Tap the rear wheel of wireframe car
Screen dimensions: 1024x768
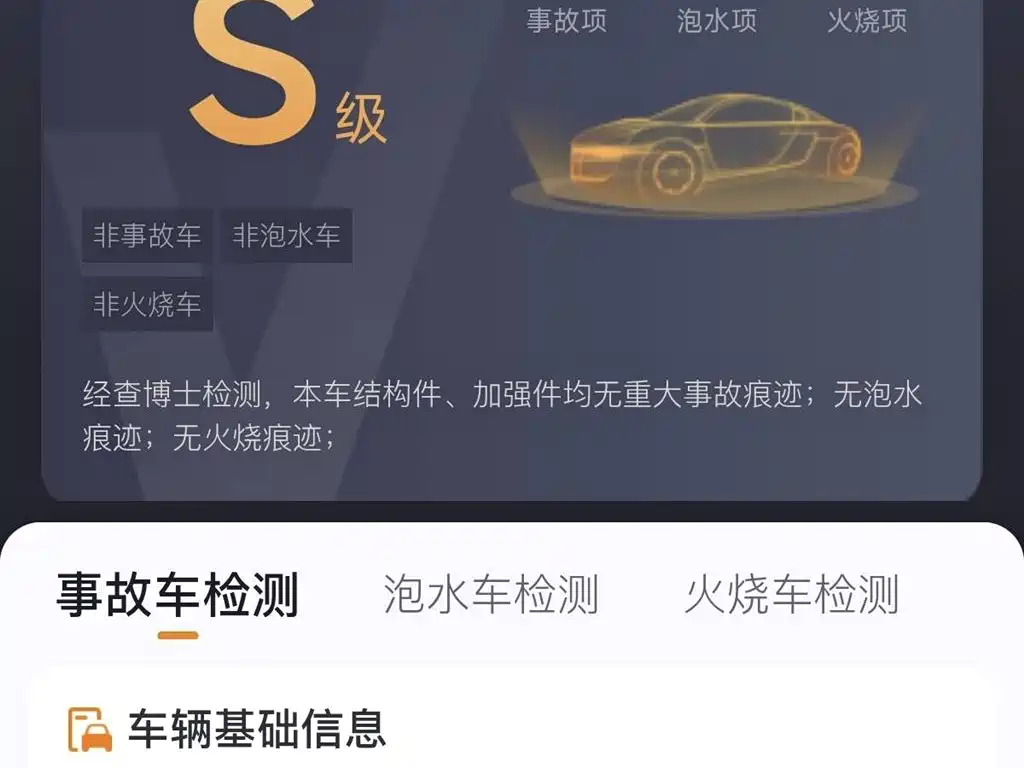[x=844, y=155]
